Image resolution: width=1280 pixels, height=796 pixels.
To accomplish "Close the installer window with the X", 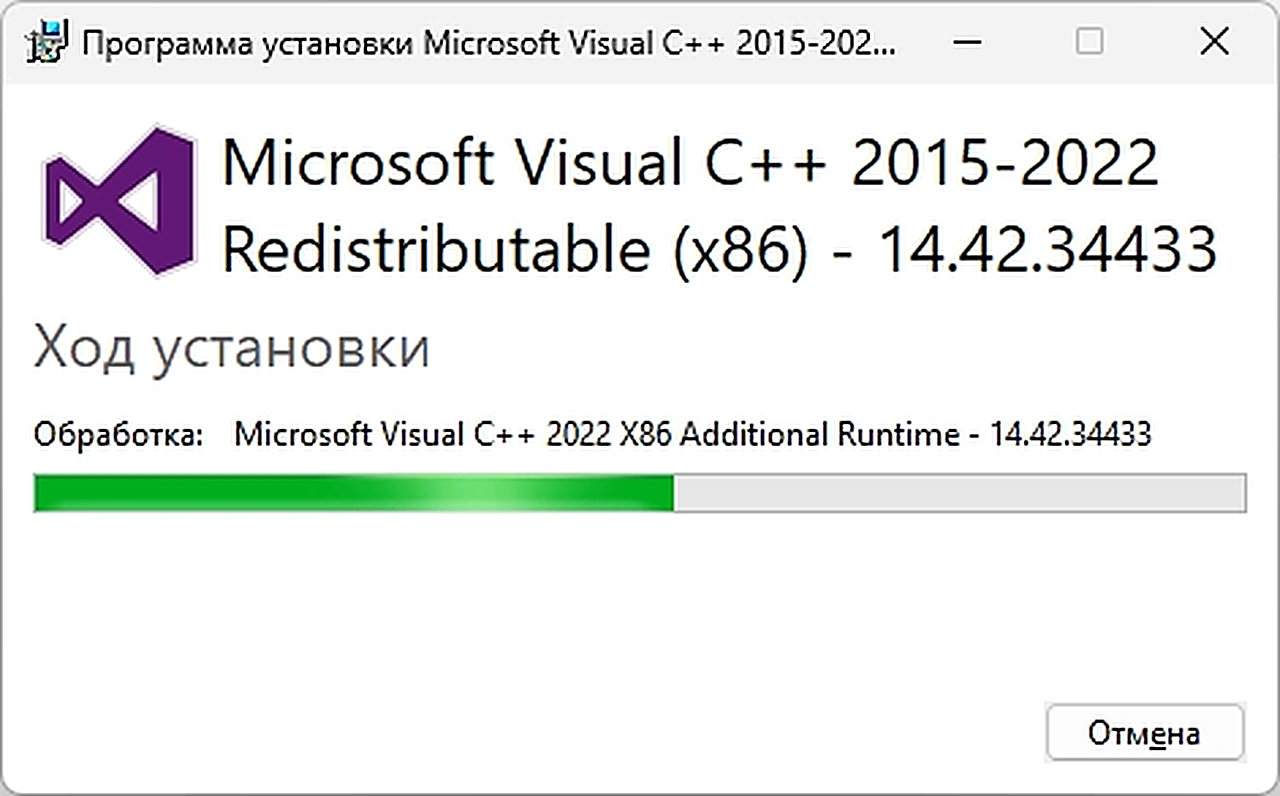I will tap(1213, 42).
